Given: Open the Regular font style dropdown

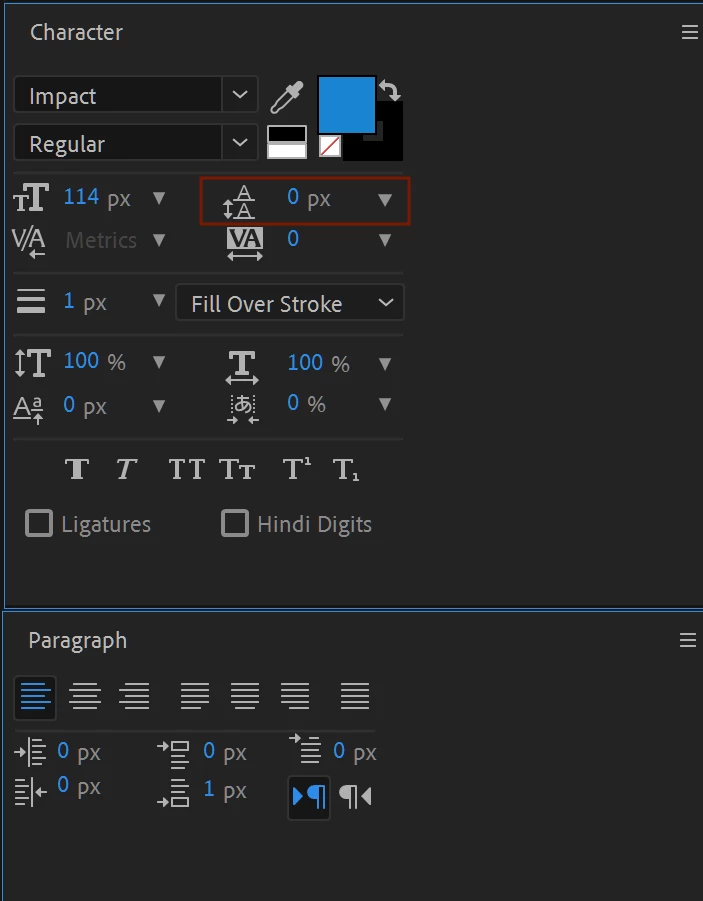Looking at the screenshot, I should 239,143.
